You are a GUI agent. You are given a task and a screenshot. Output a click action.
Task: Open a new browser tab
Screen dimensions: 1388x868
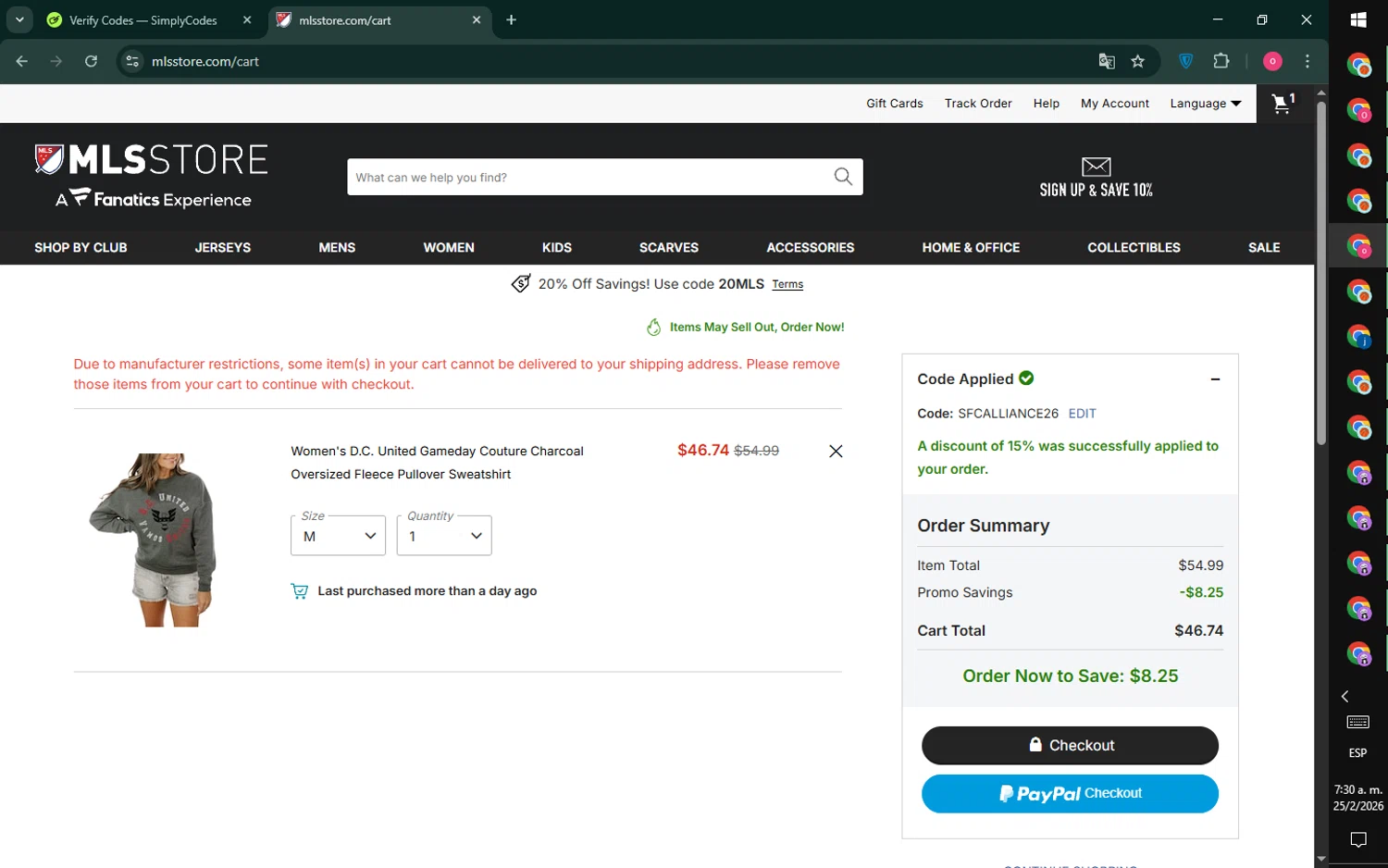point(511,19)
